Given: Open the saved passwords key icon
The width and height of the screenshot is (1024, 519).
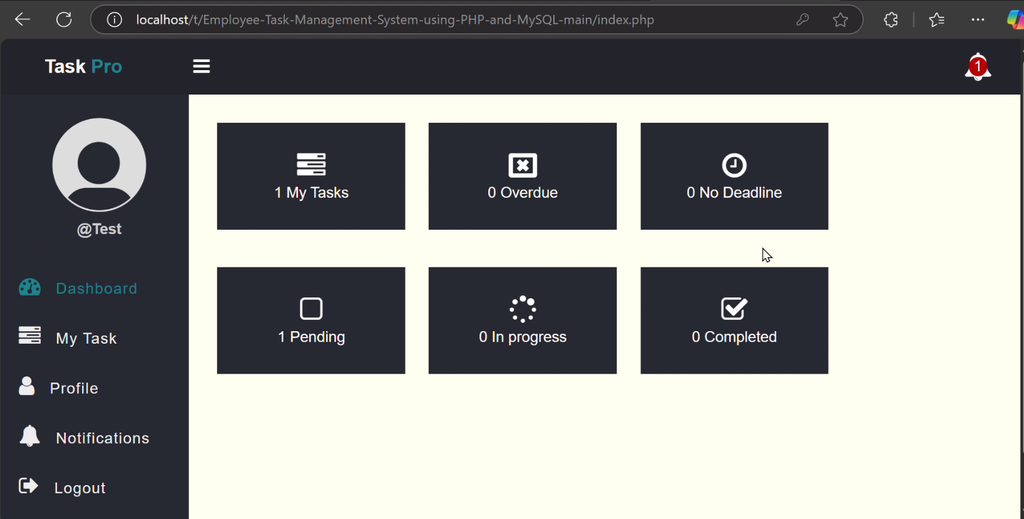Looking at the screenshot, I should (x=803, y=20).
